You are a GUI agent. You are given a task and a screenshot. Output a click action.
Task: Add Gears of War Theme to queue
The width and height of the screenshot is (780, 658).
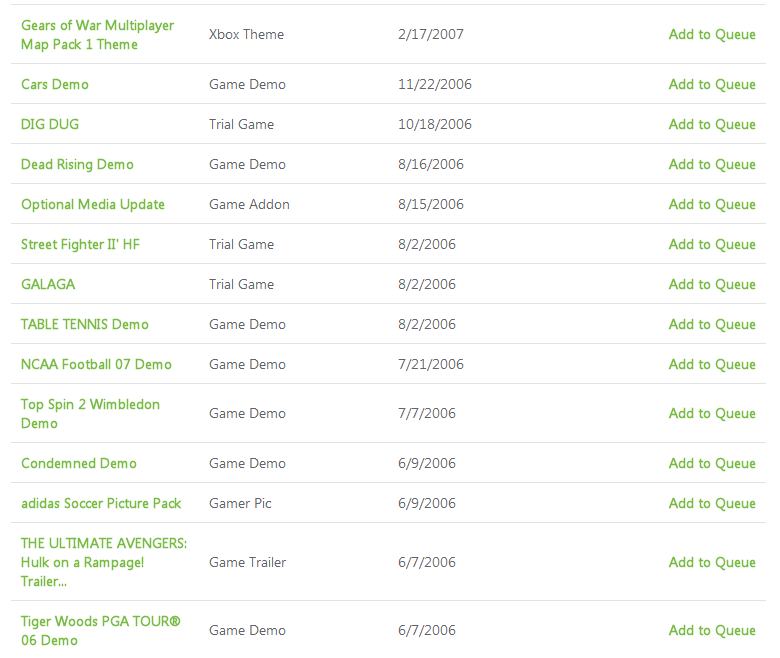click(x=712, y=35)
